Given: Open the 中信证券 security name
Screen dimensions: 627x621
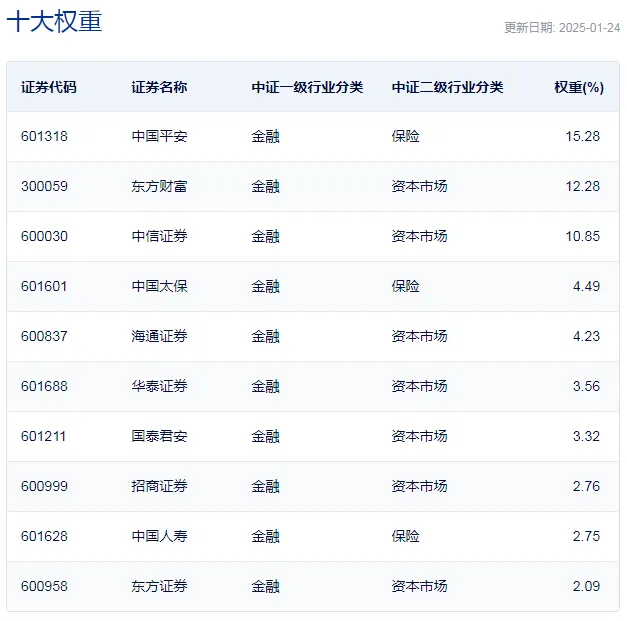Looking at the screenshot, I should [x=159, y=236].
